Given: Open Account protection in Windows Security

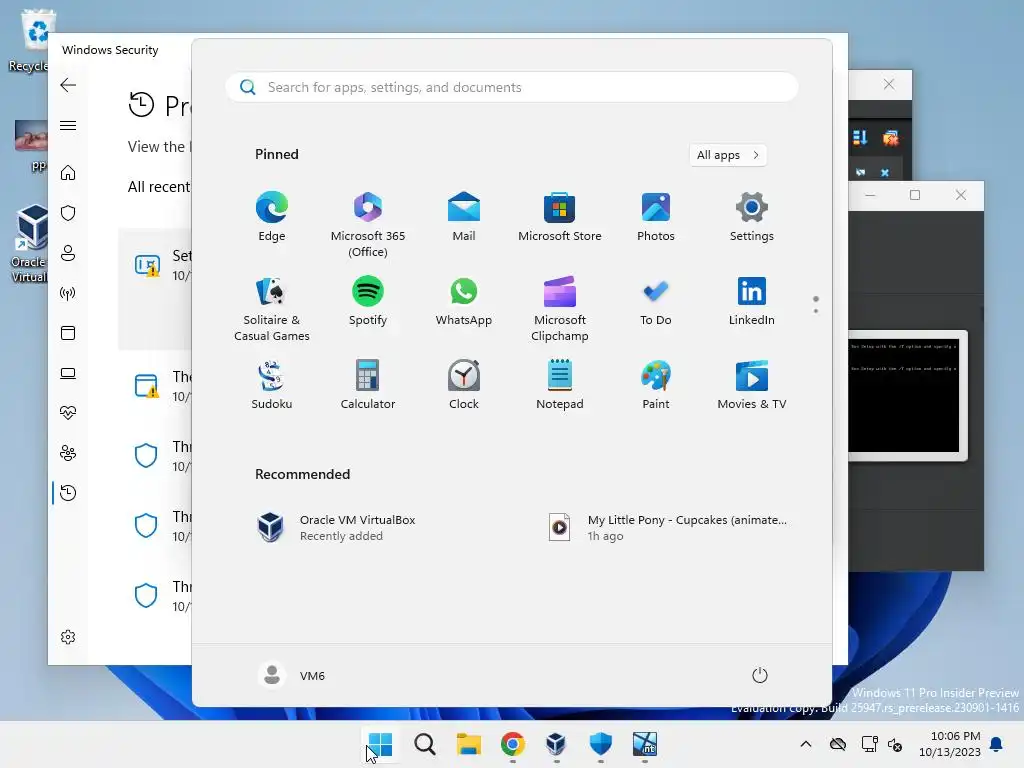Looking at the screenshot, I should point(68,253).
